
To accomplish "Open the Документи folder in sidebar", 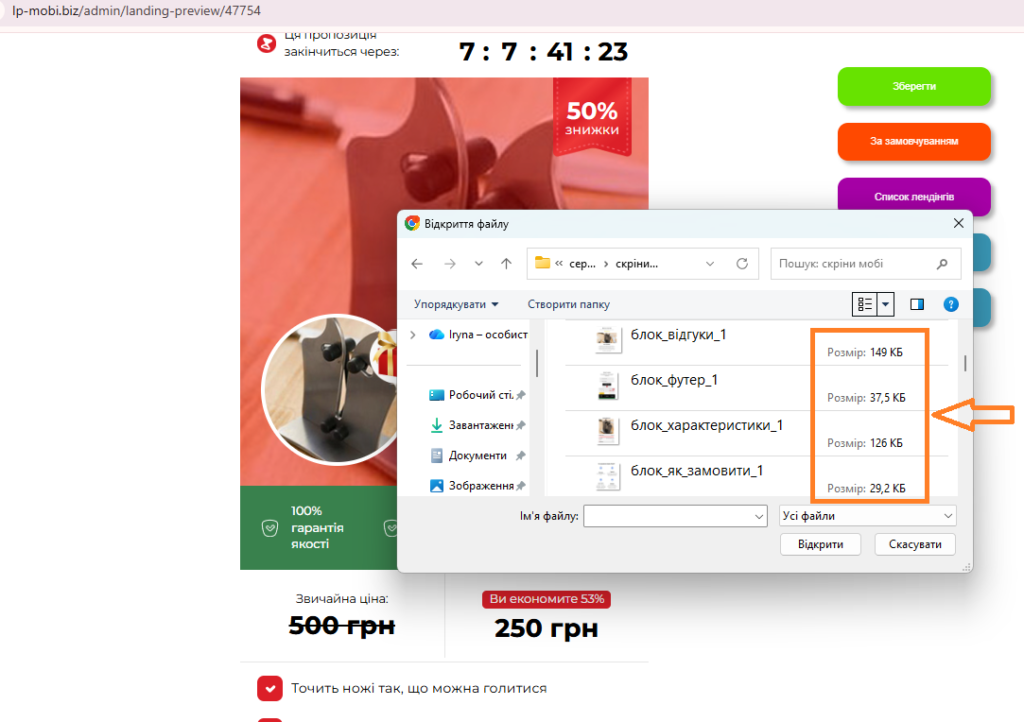I will pos(477,455).
